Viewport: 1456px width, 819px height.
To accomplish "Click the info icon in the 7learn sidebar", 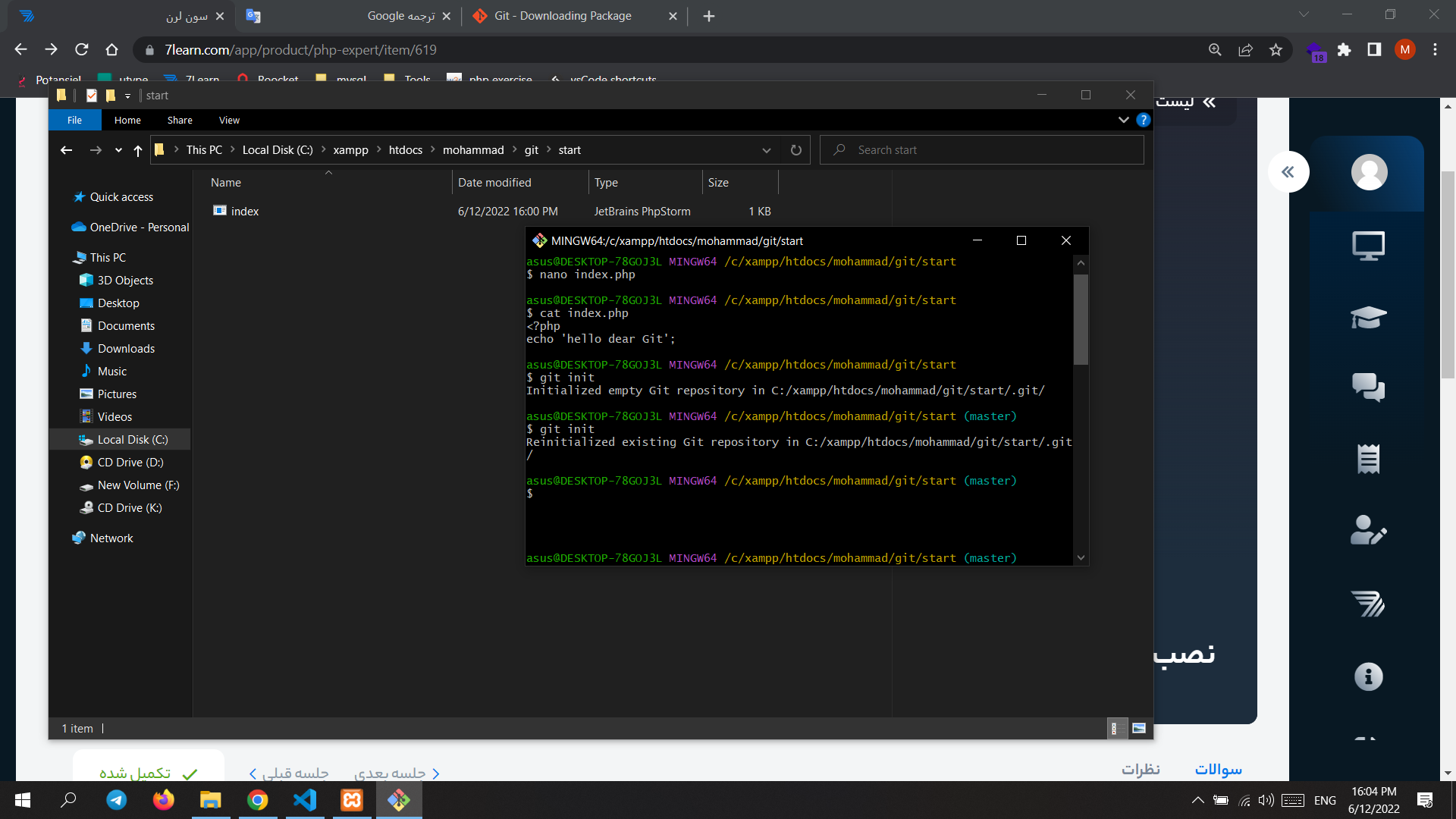I will [1368, 676].
